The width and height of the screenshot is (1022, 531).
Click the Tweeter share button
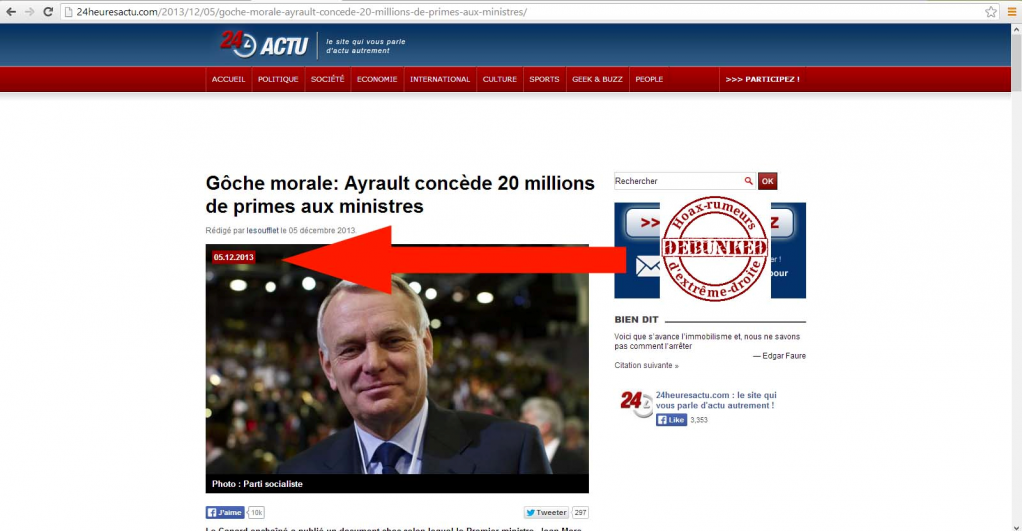point(546,513)
